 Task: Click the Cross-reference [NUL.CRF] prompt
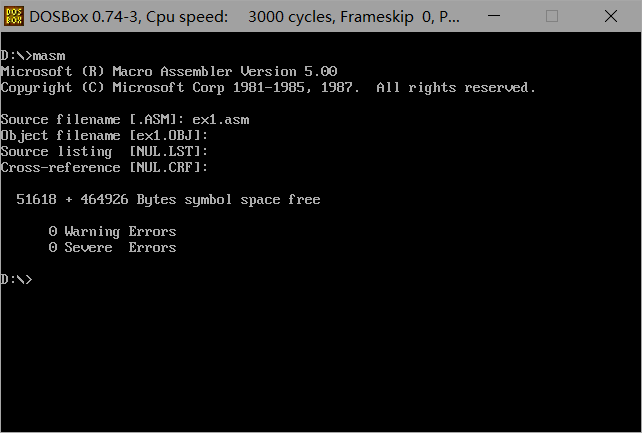[104, 167]
